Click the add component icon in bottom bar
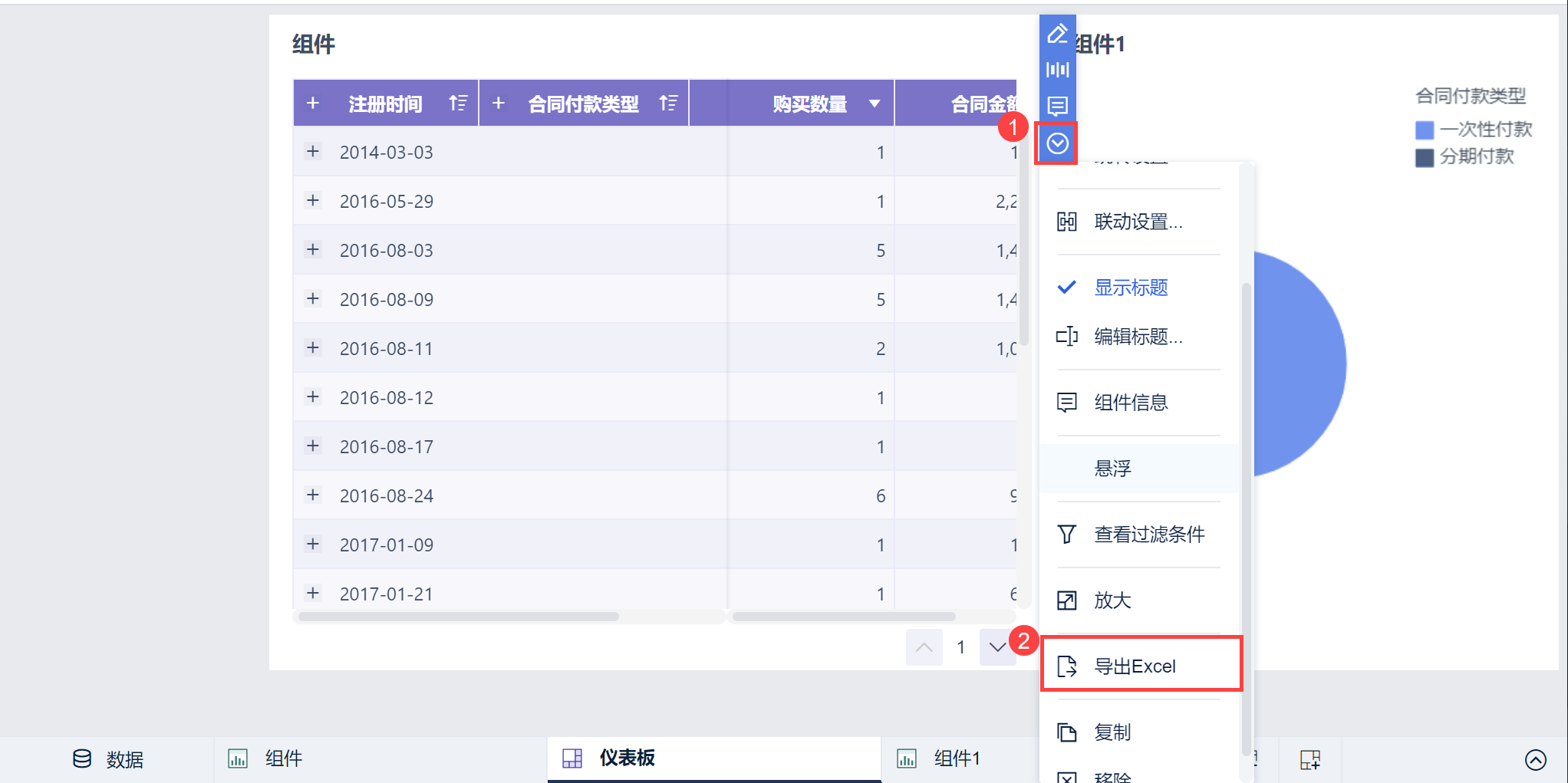 point(1310,759)
